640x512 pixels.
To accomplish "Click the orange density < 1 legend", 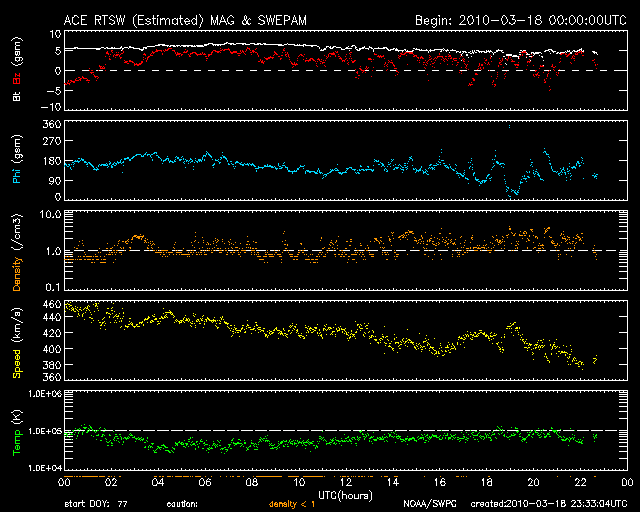I will tap(291, 504).
